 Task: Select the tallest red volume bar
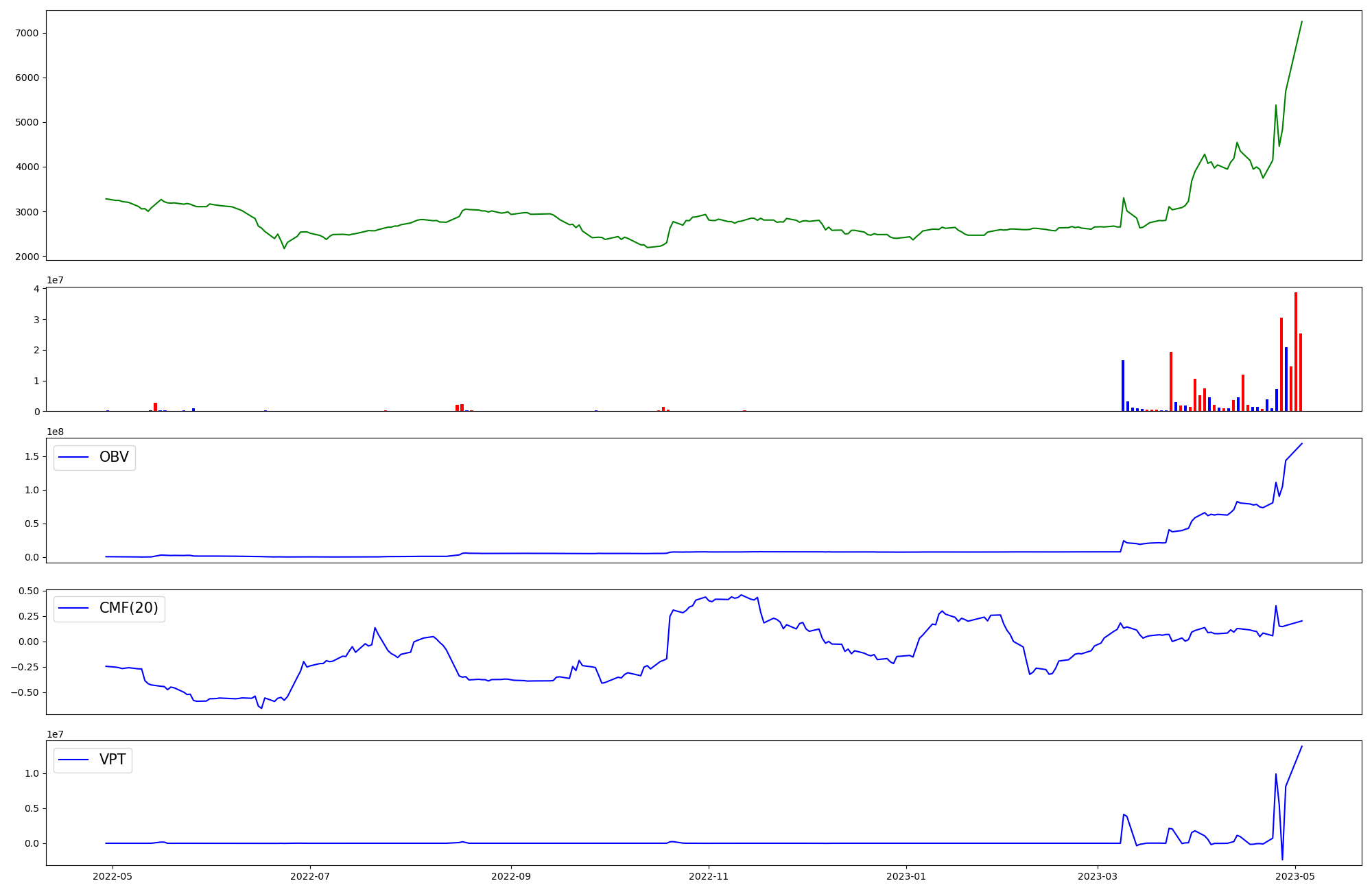1296,351
